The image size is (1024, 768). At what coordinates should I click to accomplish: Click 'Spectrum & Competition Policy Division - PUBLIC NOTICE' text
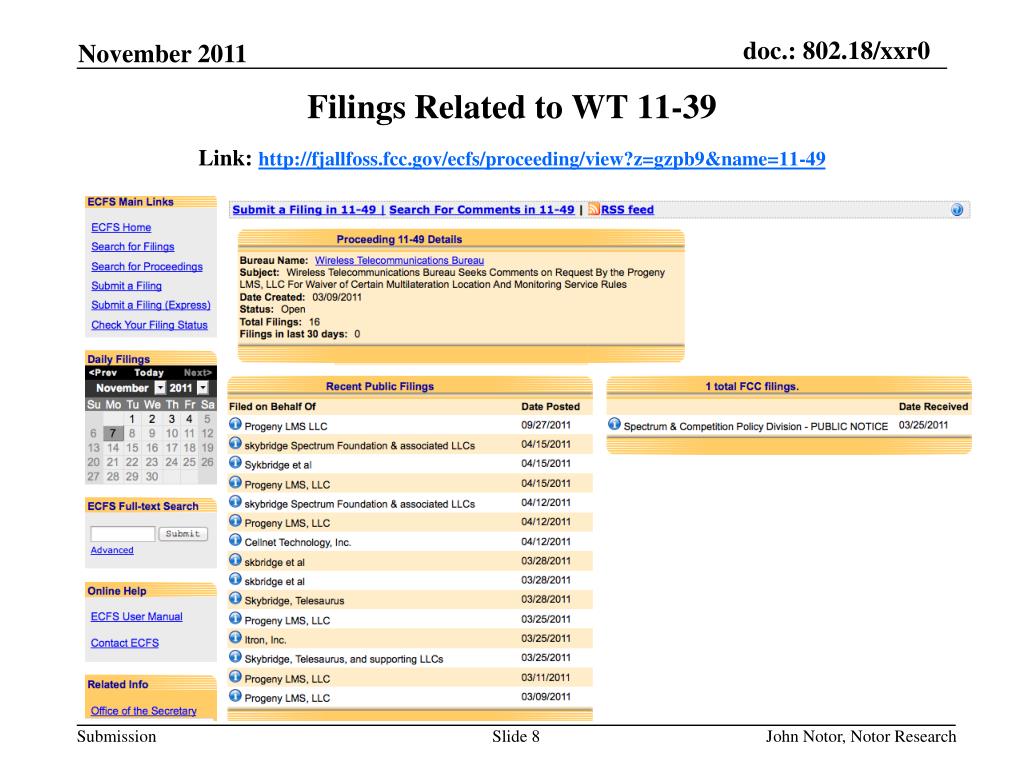[x=756, y=426]
